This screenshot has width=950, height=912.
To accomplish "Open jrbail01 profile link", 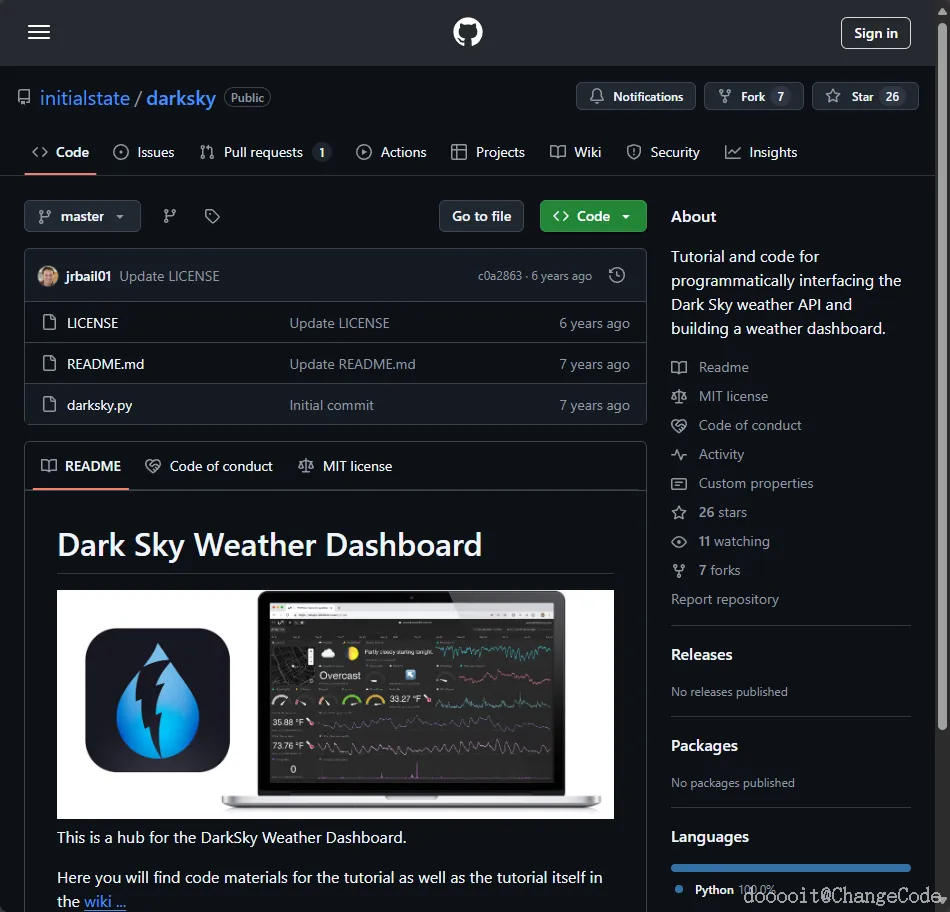I will (x=88, y=276).
